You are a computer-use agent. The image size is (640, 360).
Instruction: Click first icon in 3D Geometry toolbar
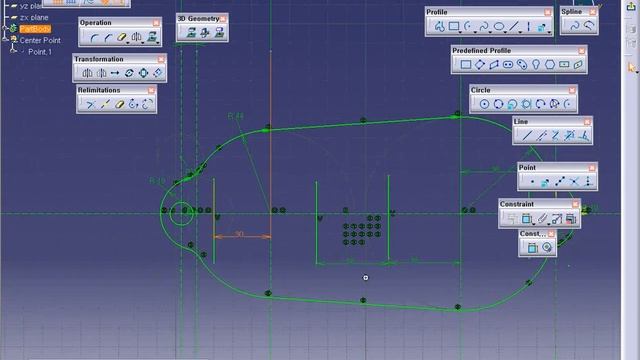point(191,33)
